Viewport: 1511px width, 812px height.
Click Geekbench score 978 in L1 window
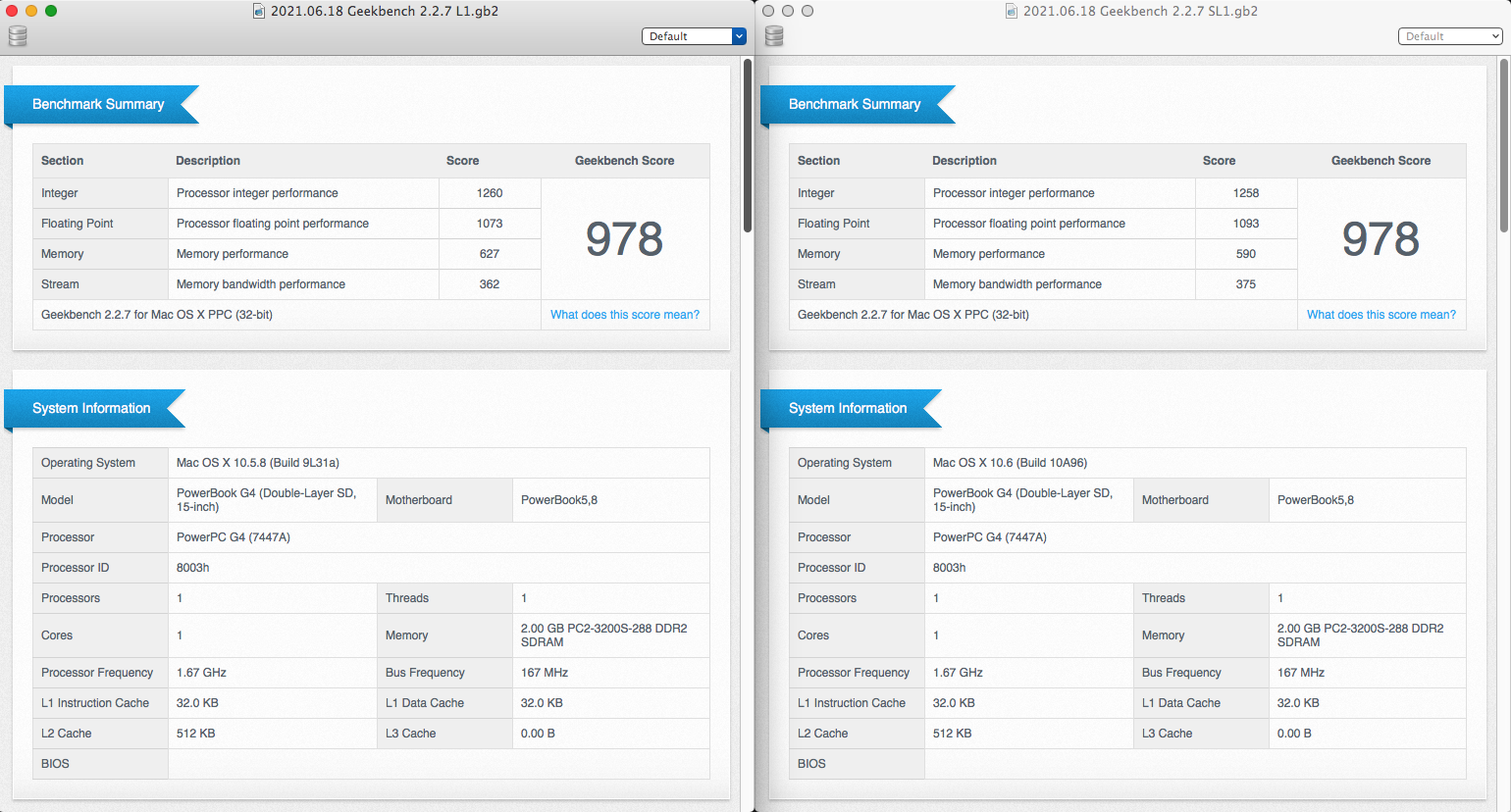[x=625, y=239]
